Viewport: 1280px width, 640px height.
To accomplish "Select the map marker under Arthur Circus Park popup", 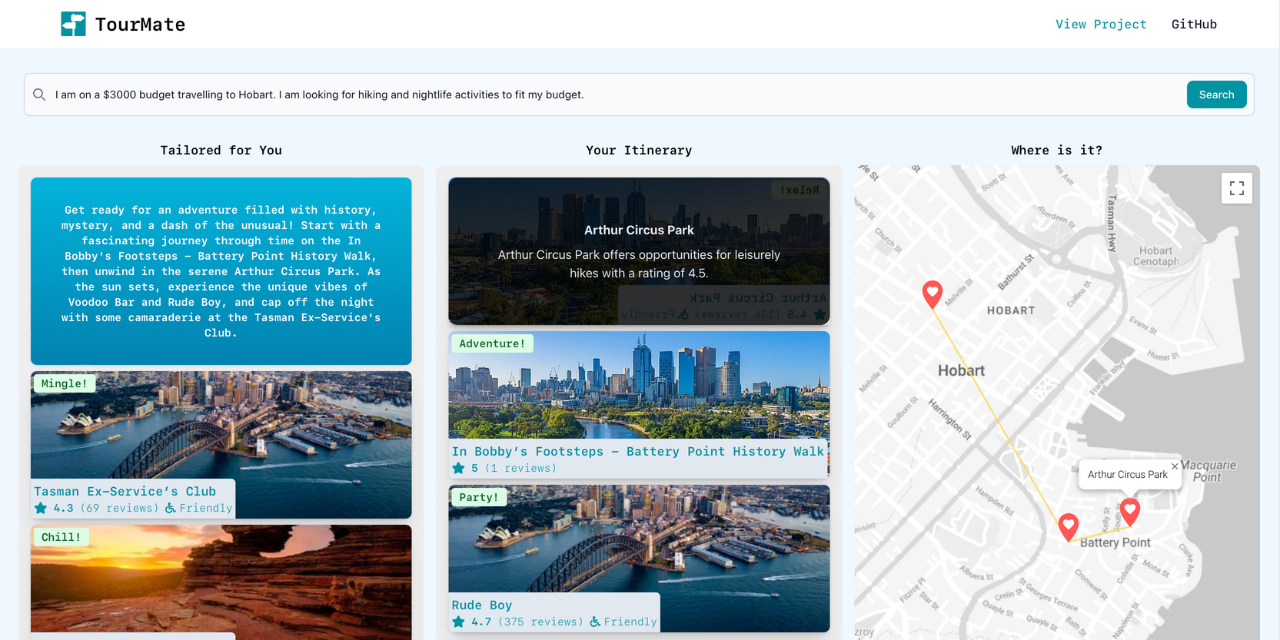I will pyautogui.click(x=1129, y=511).
